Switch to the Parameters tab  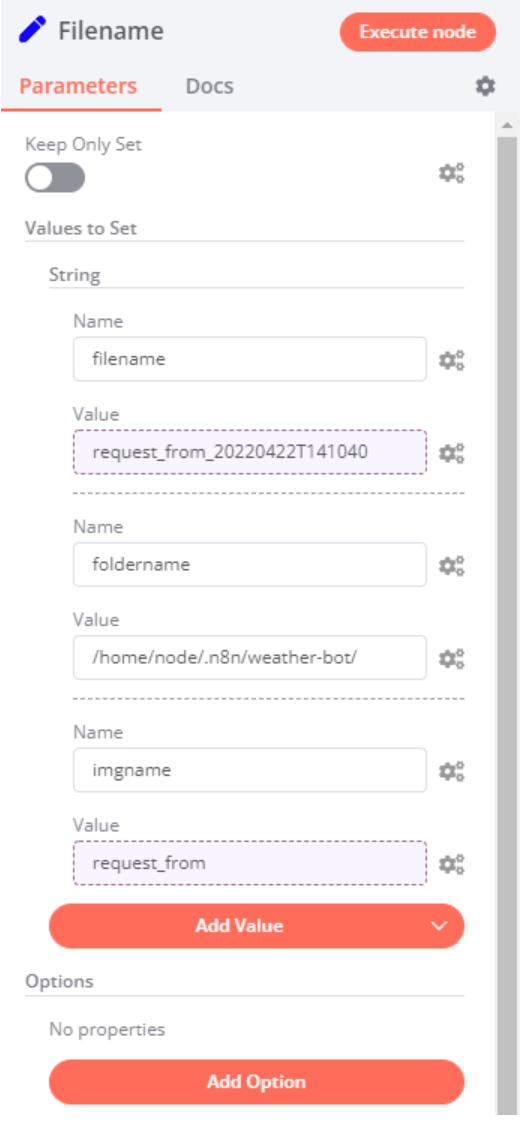pos(78,86)
